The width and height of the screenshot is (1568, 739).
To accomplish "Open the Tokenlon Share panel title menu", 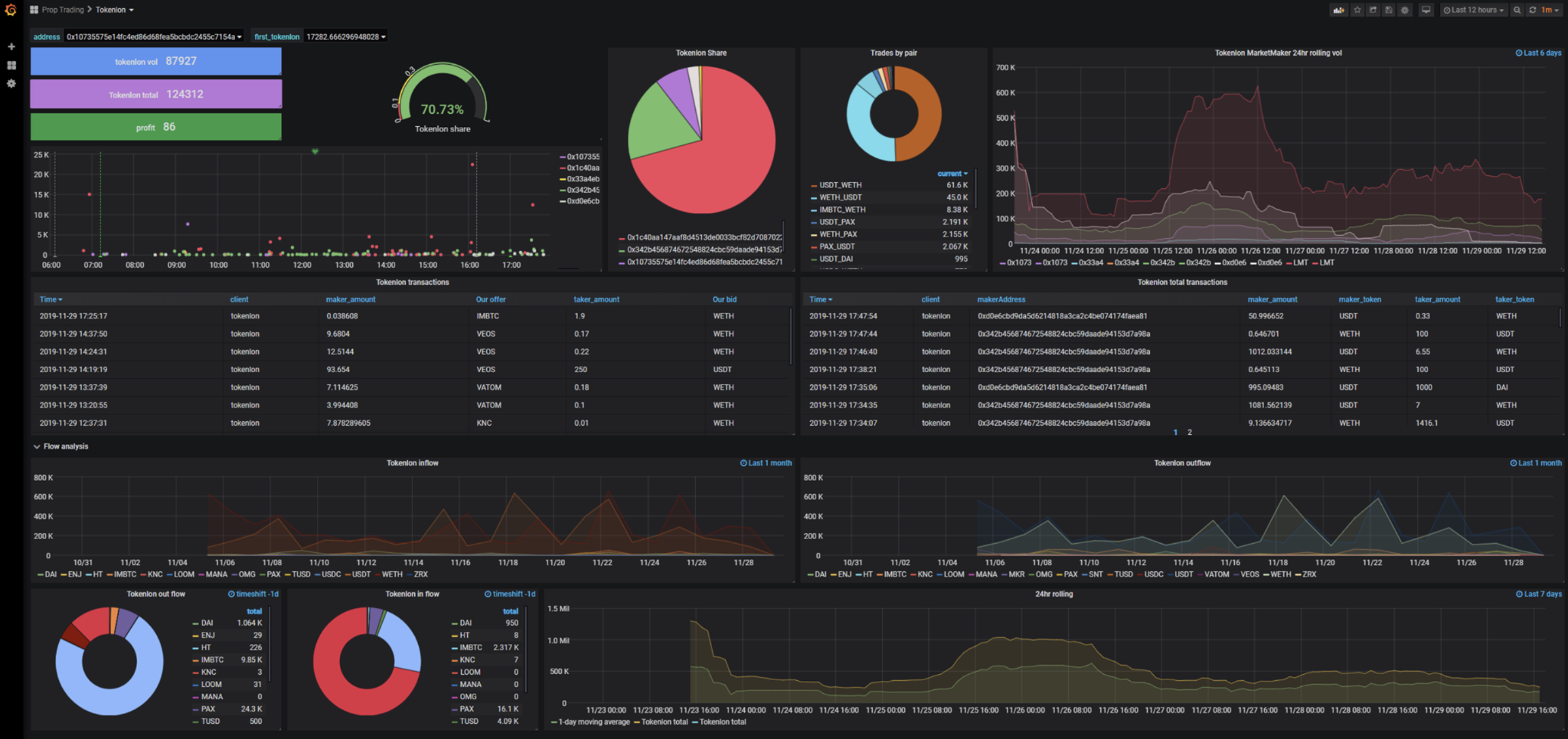I will 701,53.
